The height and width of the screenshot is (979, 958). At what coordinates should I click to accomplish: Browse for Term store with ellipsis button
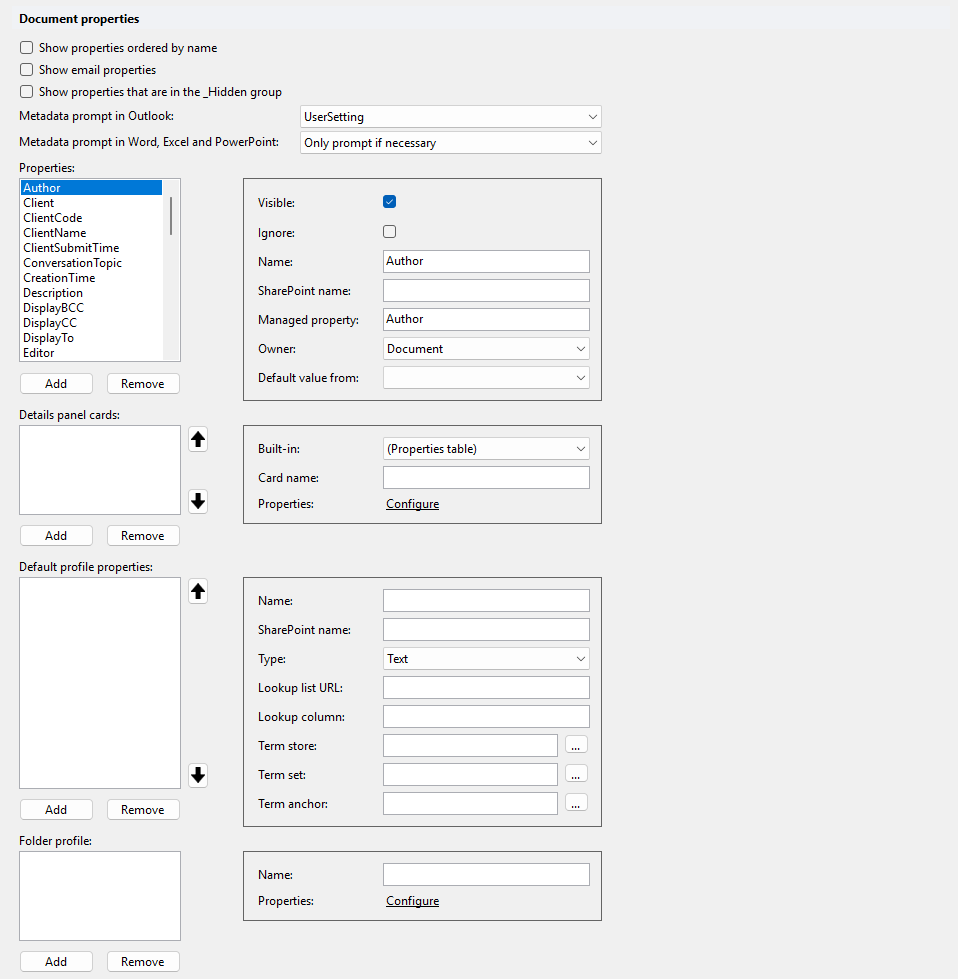pos(576,745)
